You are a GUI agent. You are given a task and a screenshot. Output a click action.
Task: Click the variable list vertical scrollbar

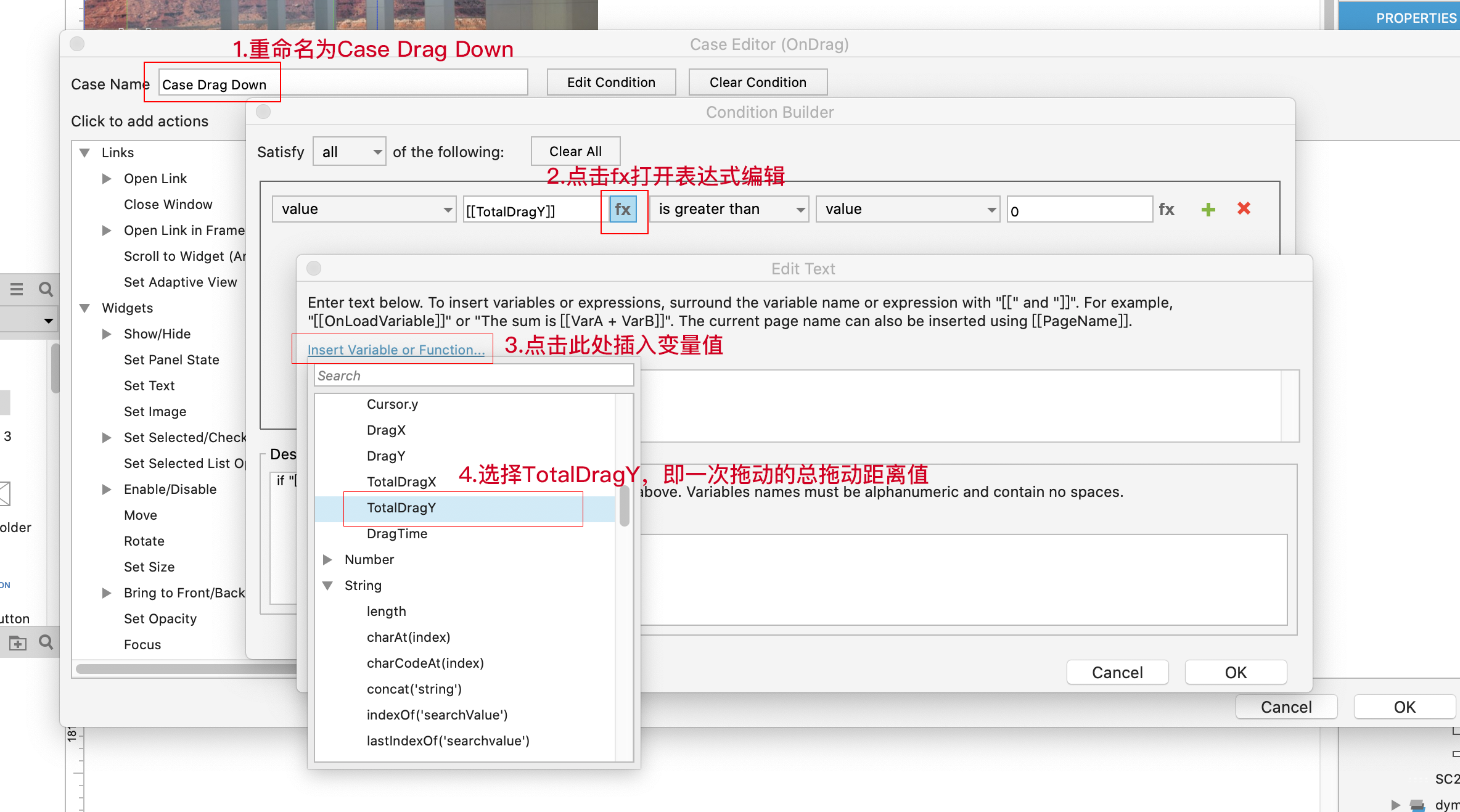click(x=624, y=507)
